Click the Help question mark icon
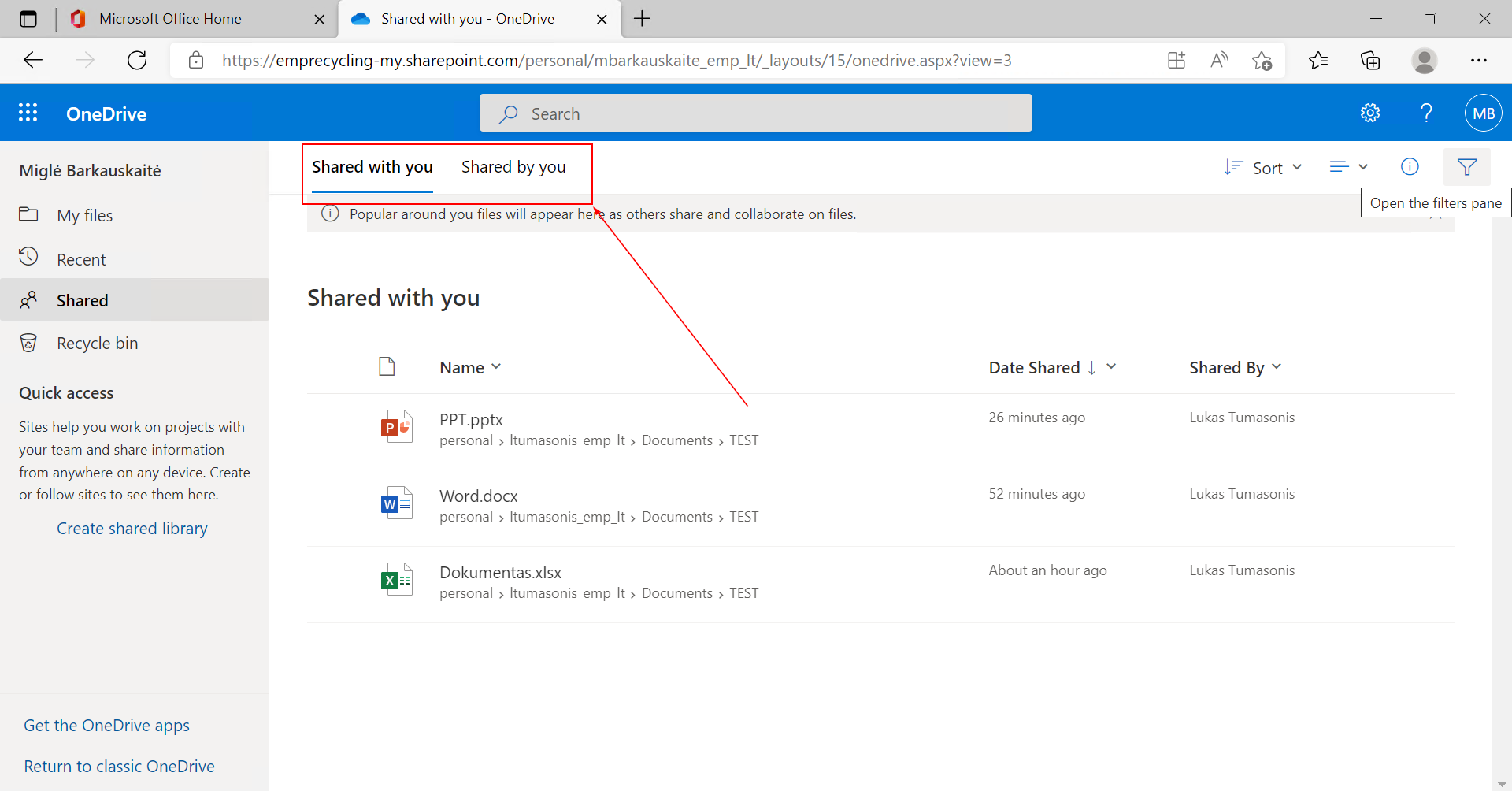 tap(1425, 113)
